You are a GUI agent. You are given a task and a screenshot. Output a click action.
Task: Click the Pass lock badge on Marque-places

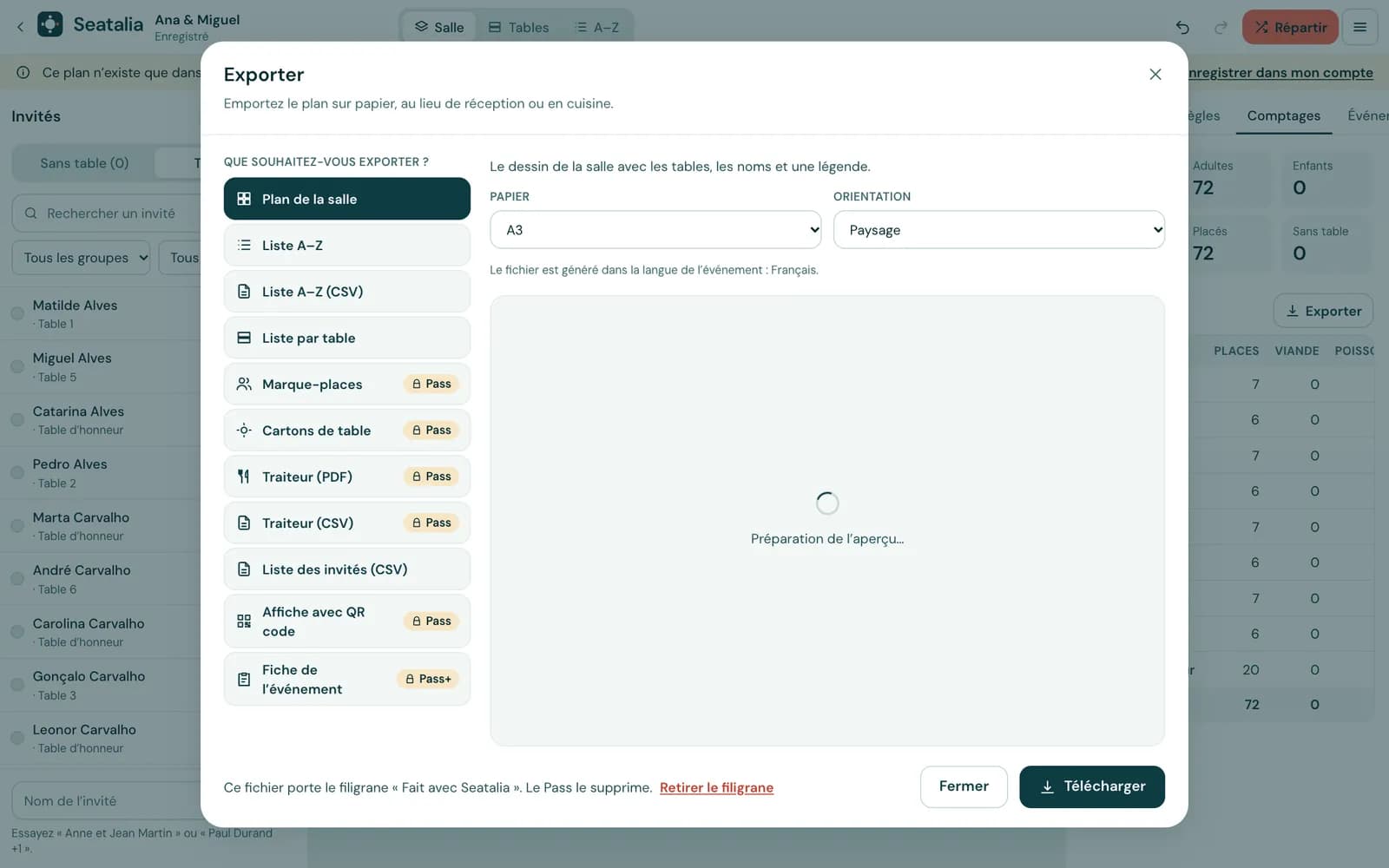431,384
